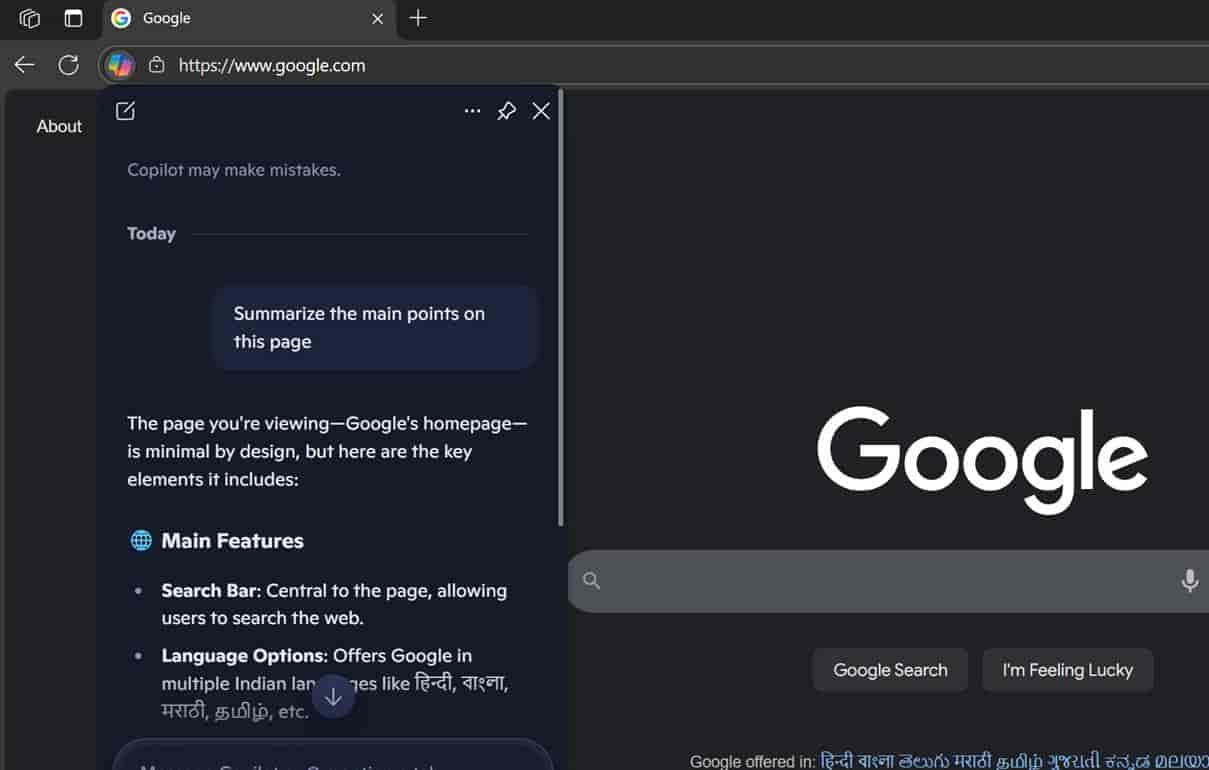The height and width of the screenshot is (770, 1209).
Task: Open a new tab with plus icon
Action: tap(418, 18)
